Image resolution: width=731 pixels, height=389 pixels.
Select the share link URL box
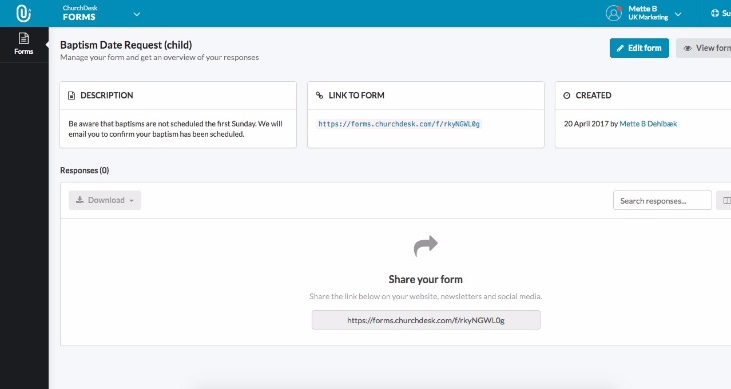[x=426, y=320]
